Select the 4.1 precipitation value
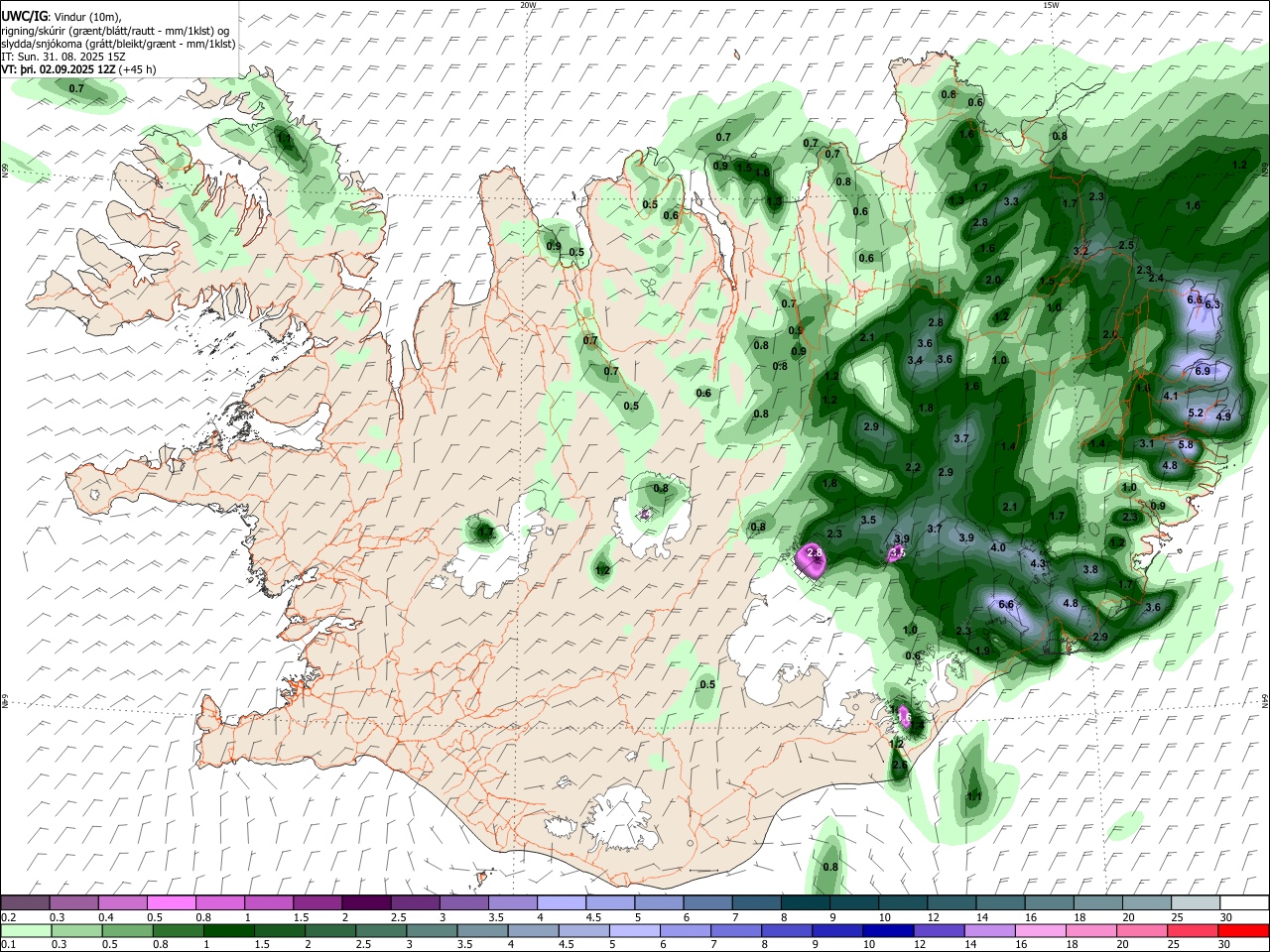The width and height of the screenshot is (1270, 952). coord(1170,397)
